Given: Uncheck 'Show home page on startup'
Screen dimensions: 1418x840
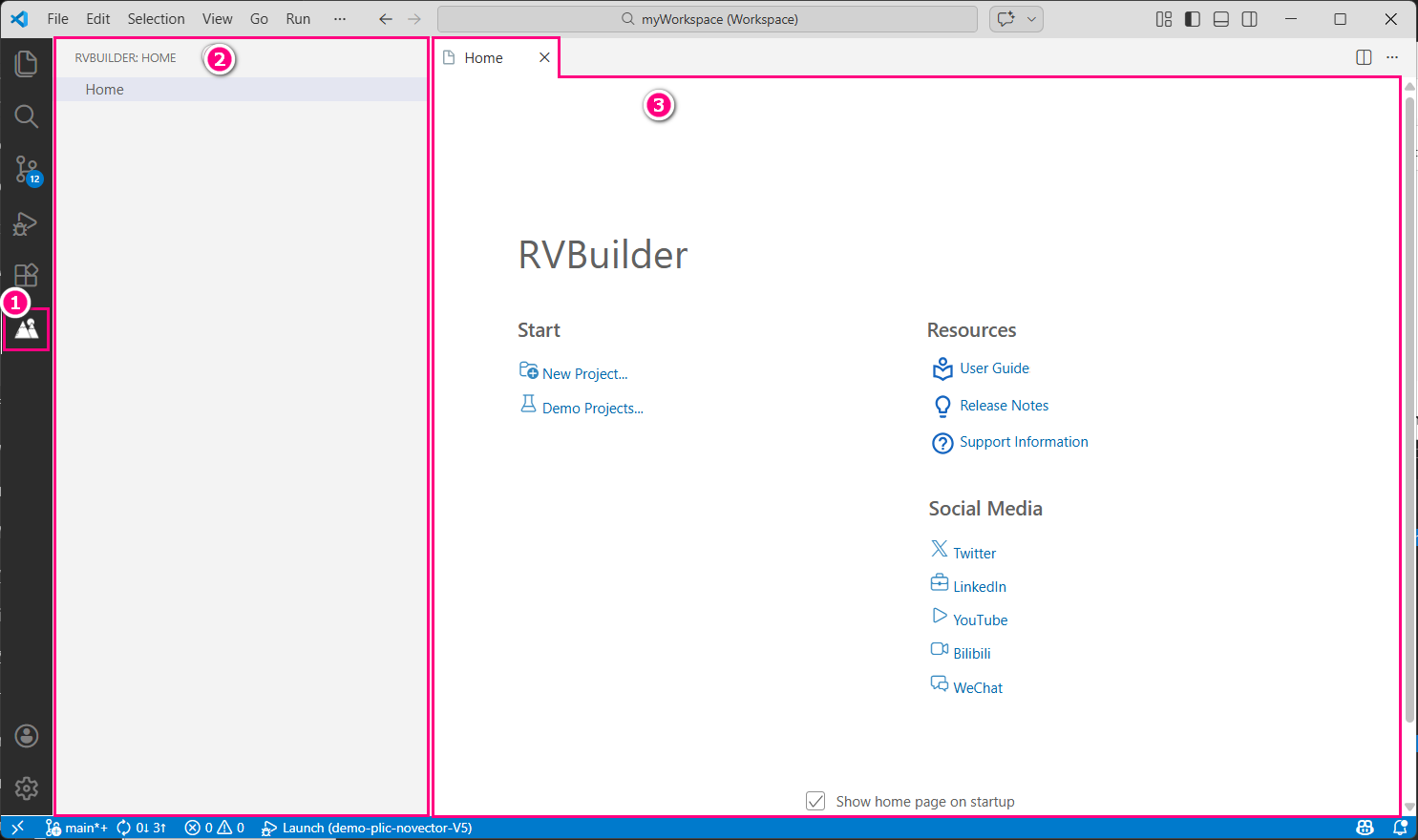Looking at the screenshot, I should point(815,801).
